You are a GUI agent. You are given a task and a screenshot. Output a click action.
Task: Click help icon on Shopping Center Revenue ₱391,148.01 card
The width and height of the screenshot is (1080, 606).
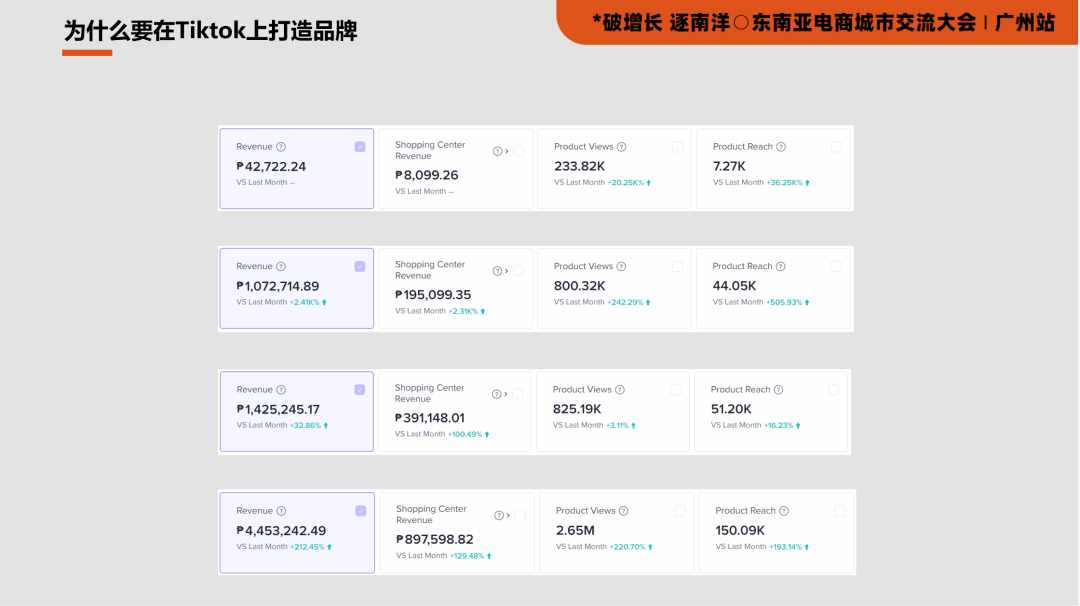pyautogui.click(x=497, y=395)
